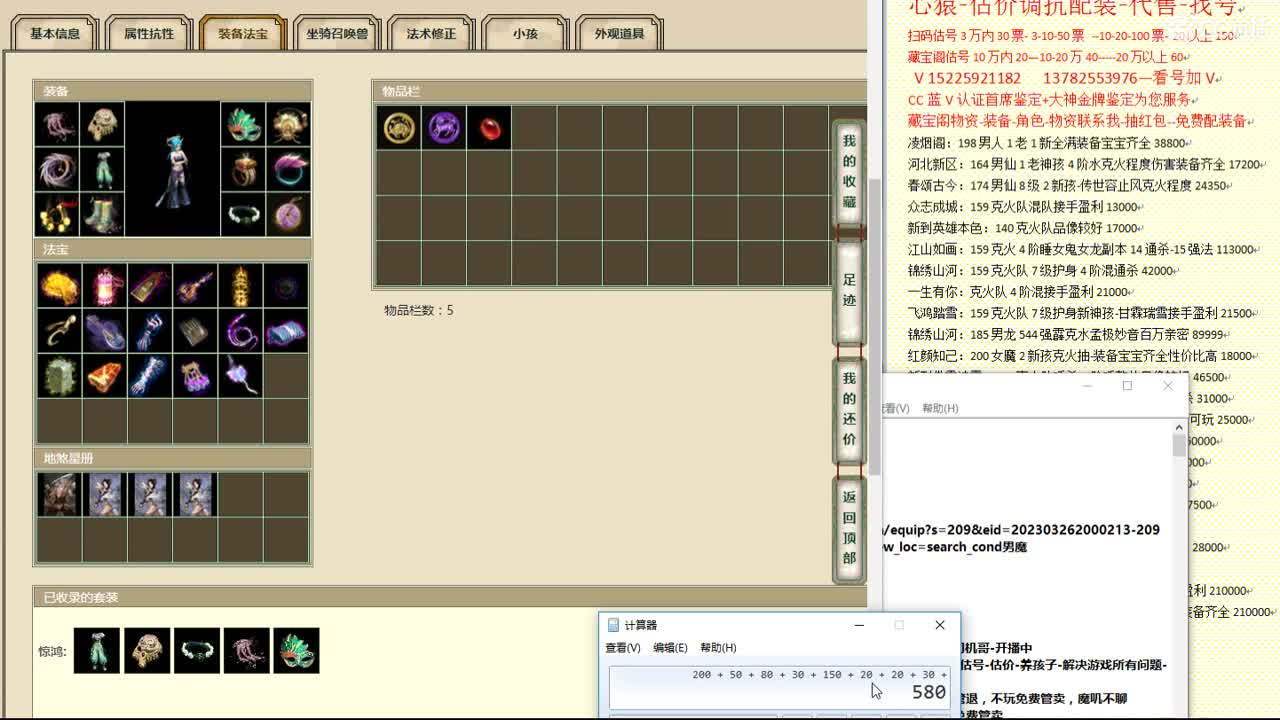1280x720 pixels.
Task: Select the 装备法宝 tab
Action: [243, 33]
